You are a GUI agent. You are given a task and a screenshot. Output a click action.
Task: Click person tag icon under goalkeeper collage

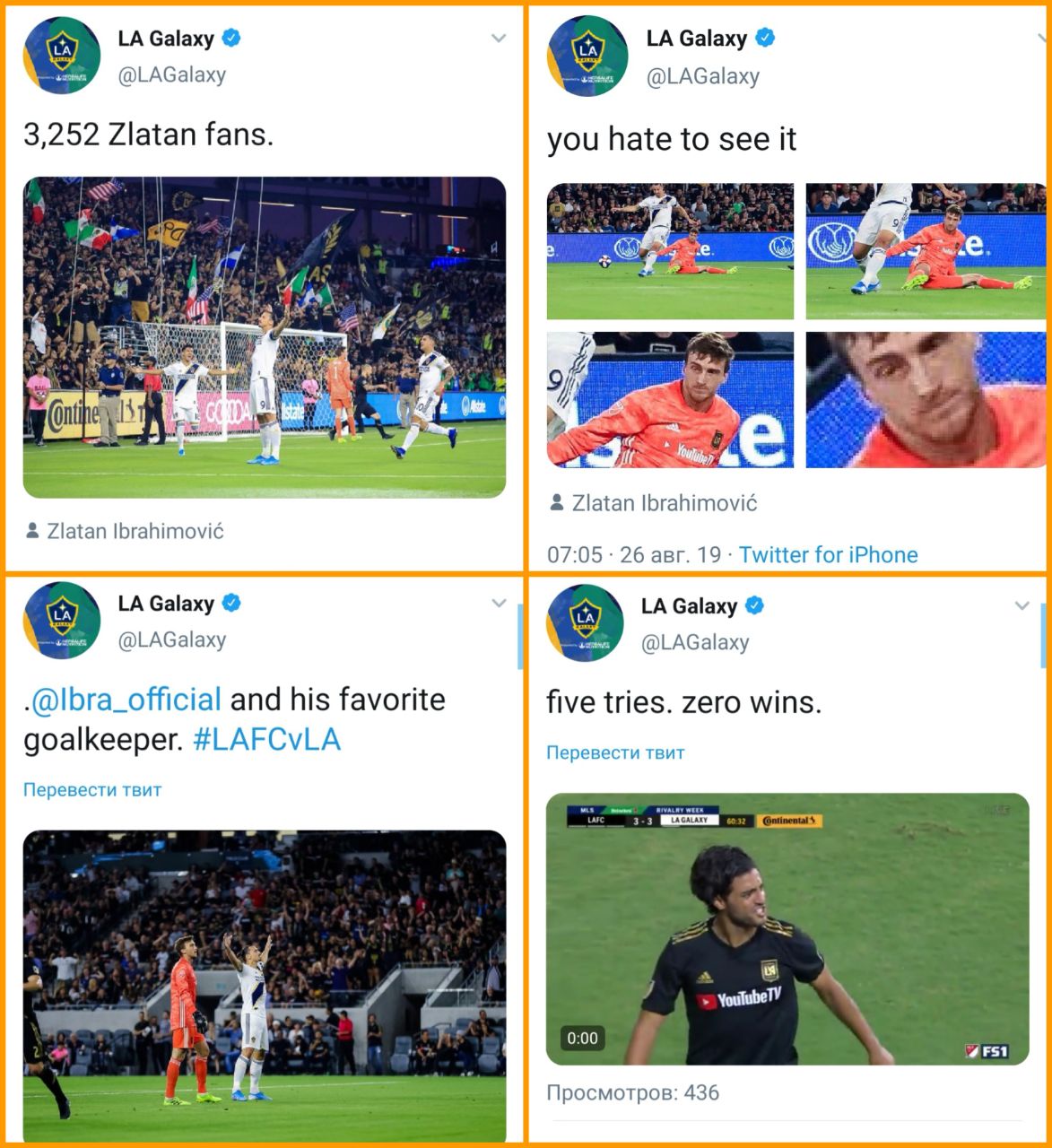557,502
